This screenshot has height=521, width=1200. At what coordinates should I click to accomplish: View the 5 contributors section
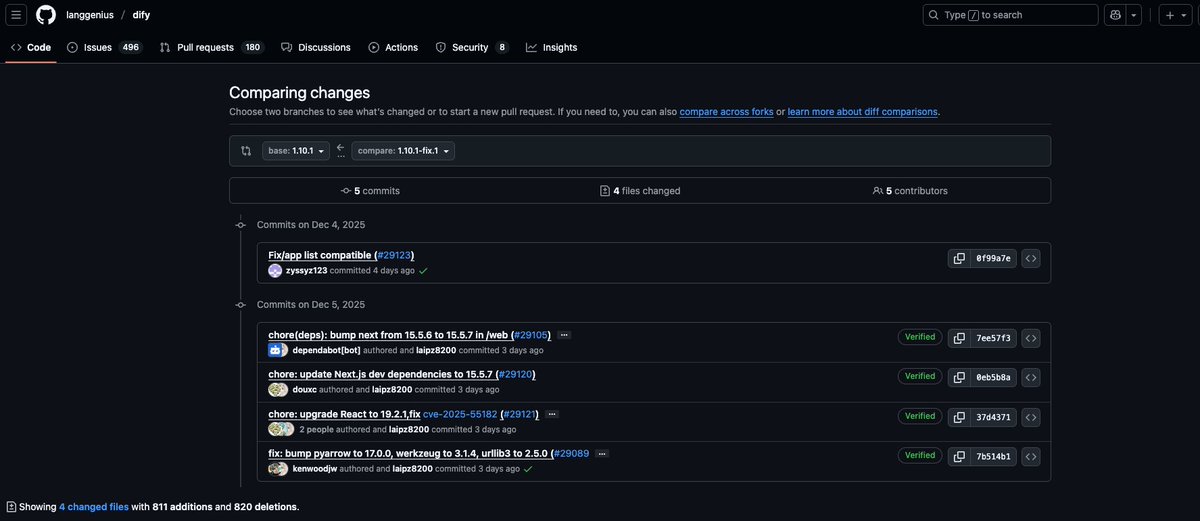pos(910,191)
